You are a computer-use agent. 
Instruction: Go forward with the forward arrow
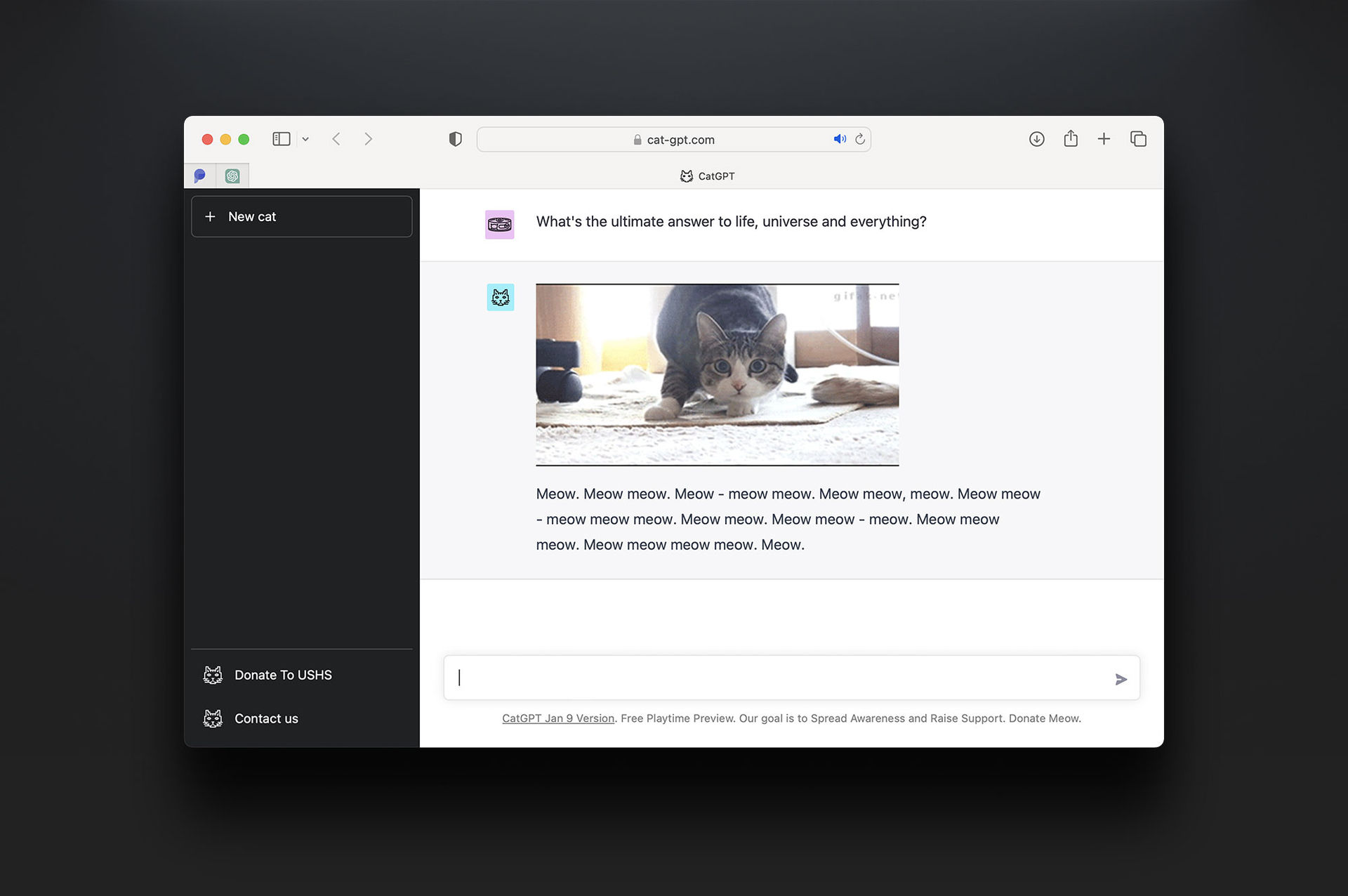(x=368, y=139)
